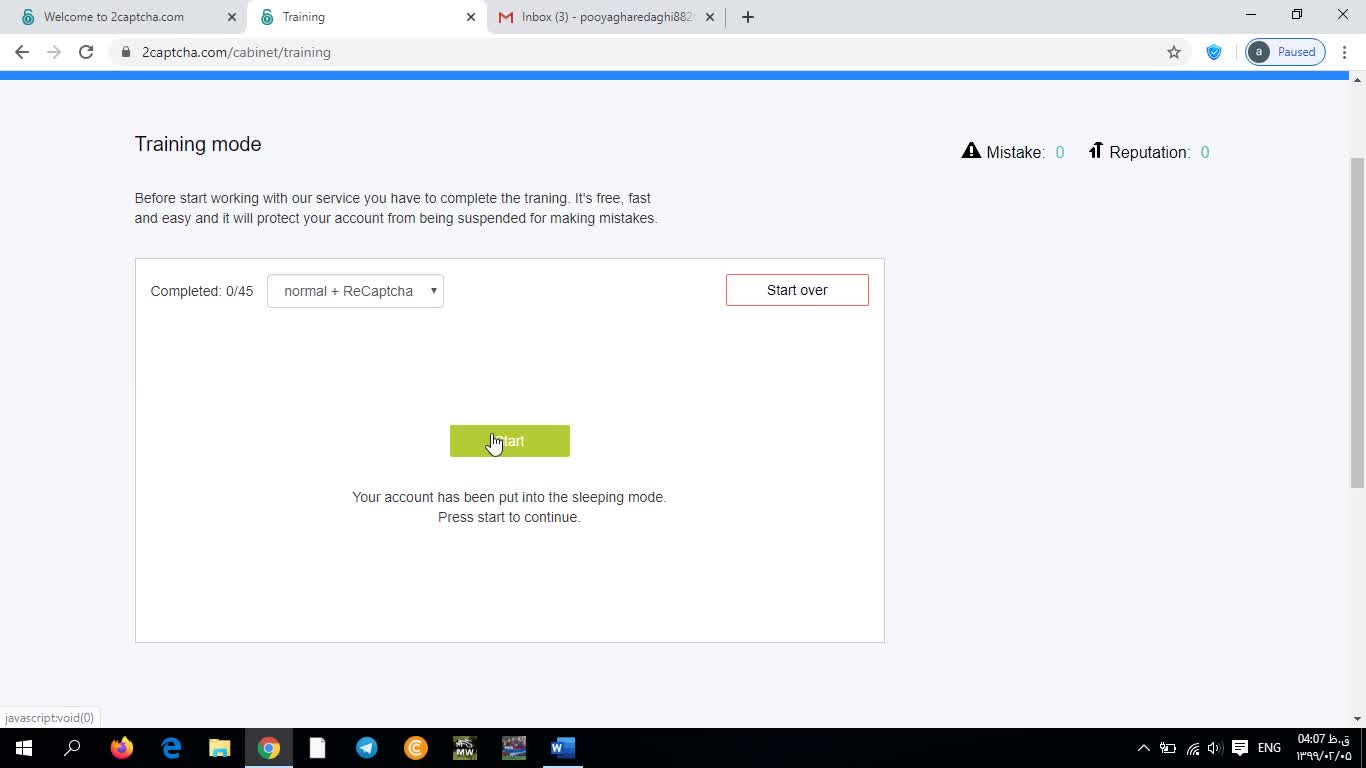Go back to the previous page
This screenshot has height=768, width=1366.
22,52
